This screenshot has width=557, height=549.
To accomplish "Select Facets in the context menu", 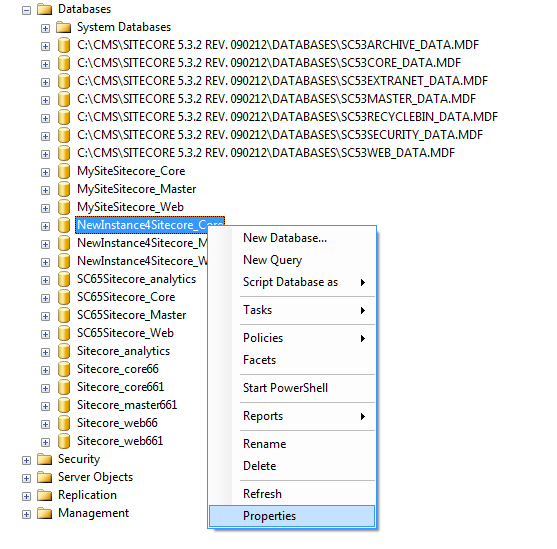I will (292, 360).
